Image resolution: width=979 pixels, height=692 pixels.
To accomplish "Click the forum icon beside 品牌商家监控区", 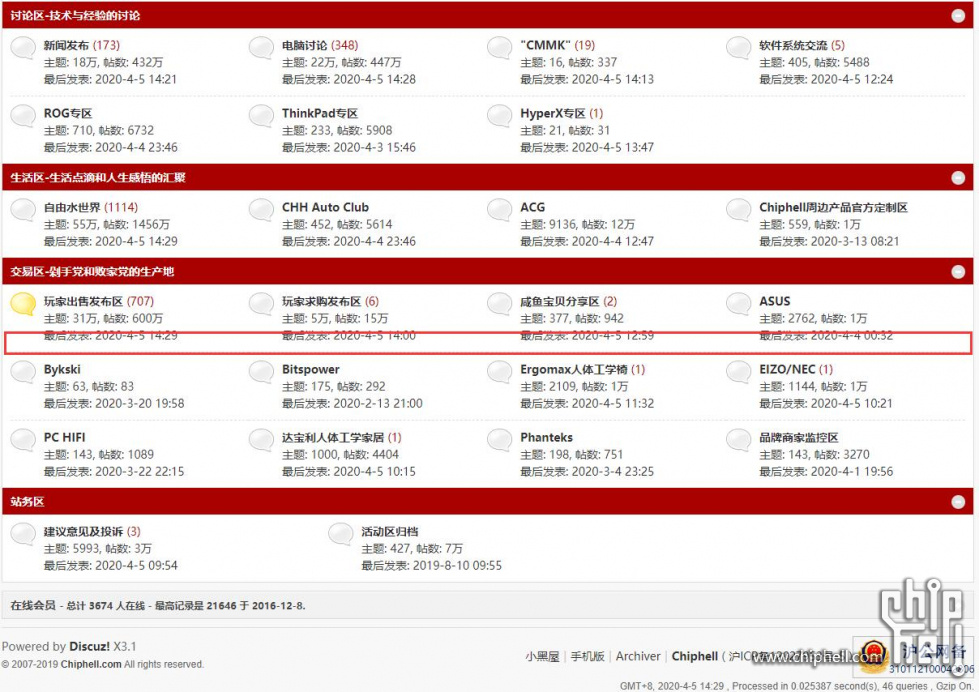I will [x=739, y=440].
